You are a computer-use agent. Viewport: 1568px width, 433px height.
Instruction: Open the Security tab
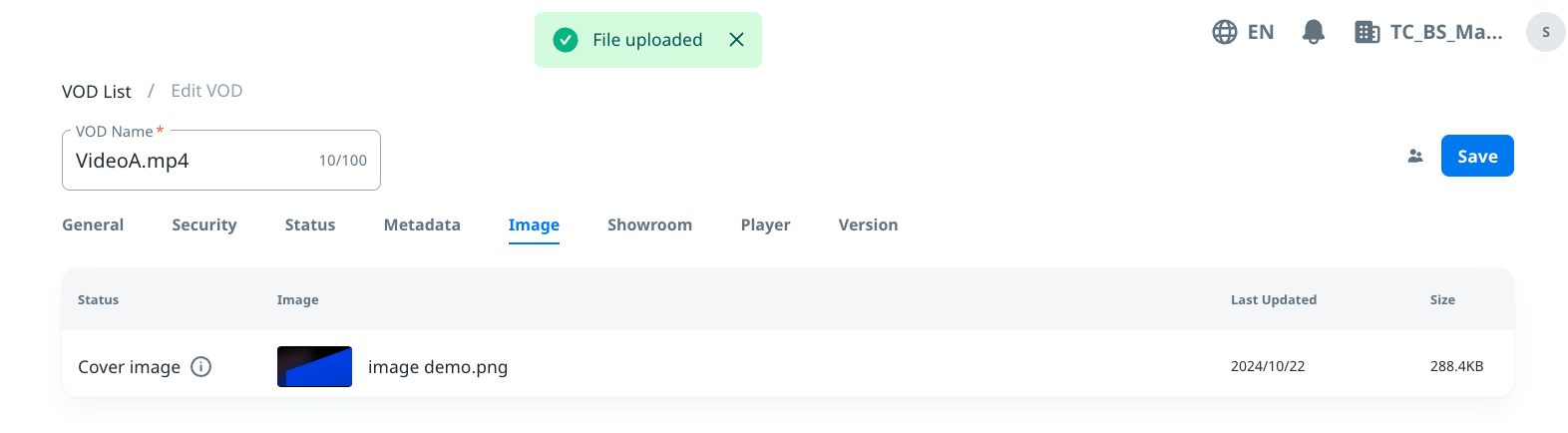tap(204, 225)
